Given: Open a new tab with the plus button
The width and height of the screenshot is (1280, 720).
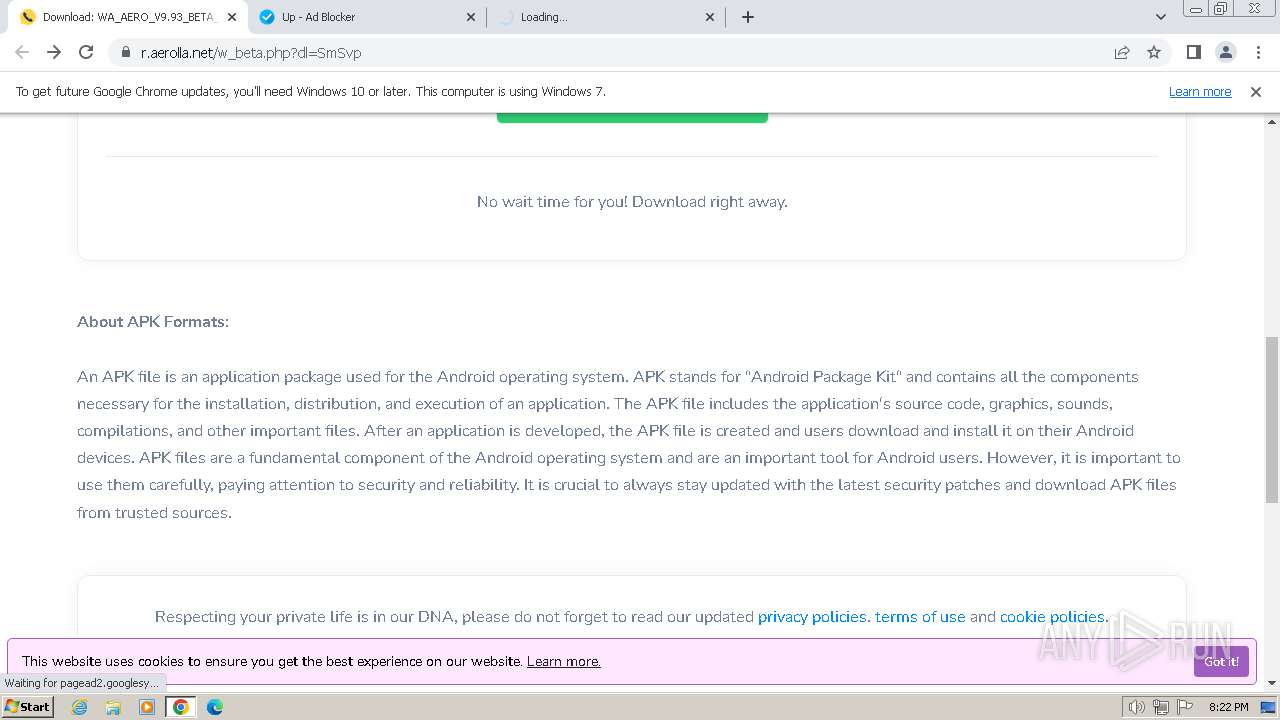Looking at the screenshot, I should 748,17.
